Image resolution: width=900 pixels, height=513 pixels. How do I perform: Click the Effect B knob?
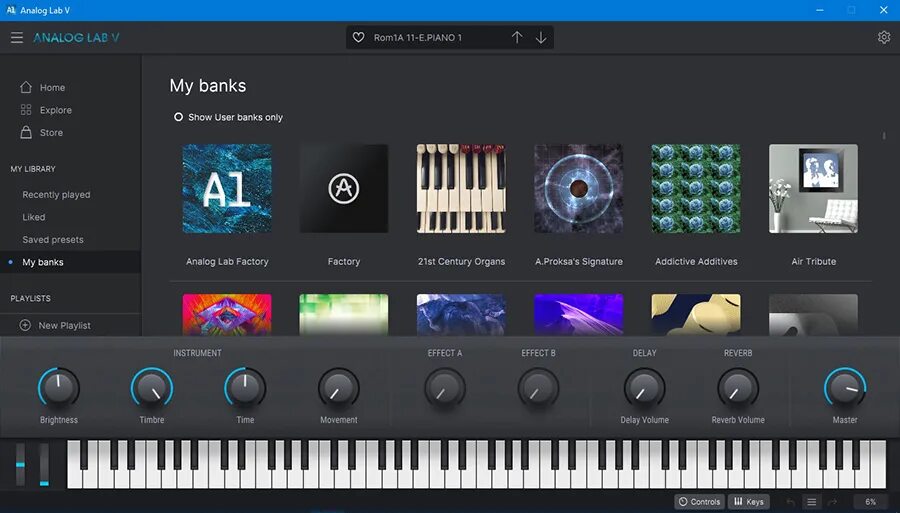538,388
